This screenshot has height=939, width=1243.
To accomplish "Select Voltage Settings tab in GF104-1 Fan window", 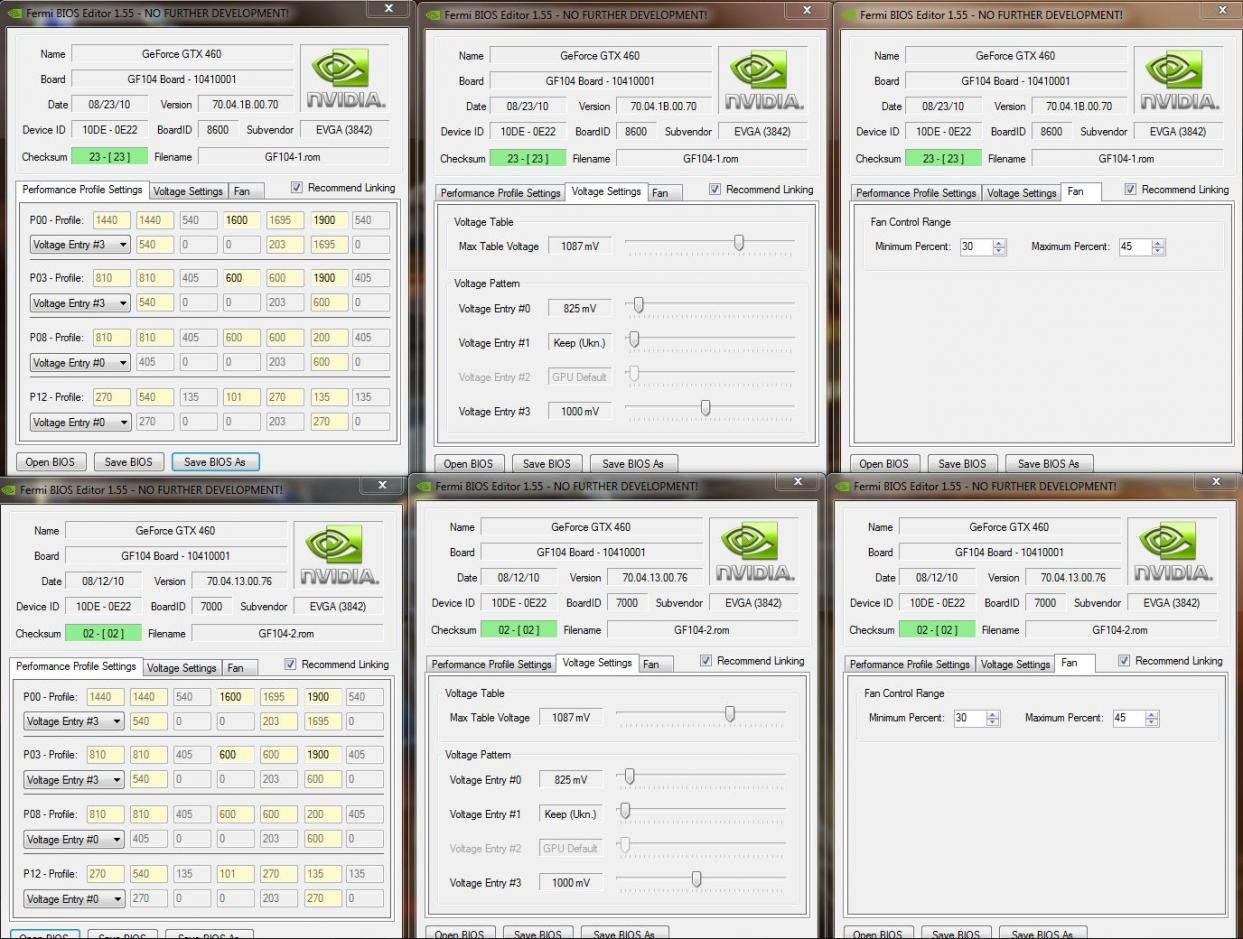I will [1021, 193].
